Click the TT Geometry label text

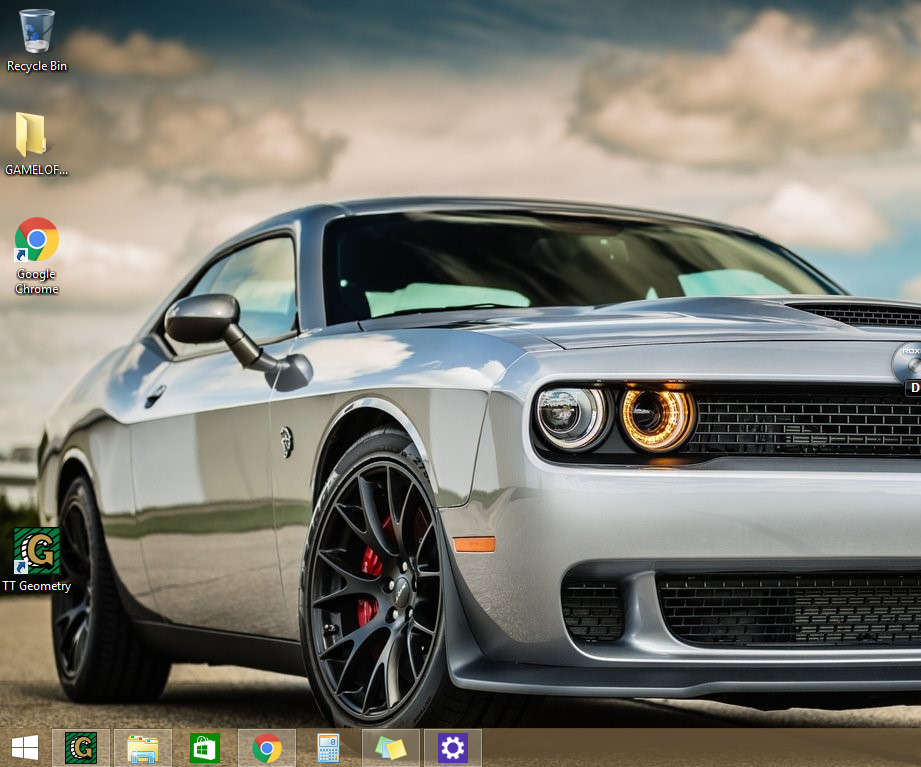38,586
